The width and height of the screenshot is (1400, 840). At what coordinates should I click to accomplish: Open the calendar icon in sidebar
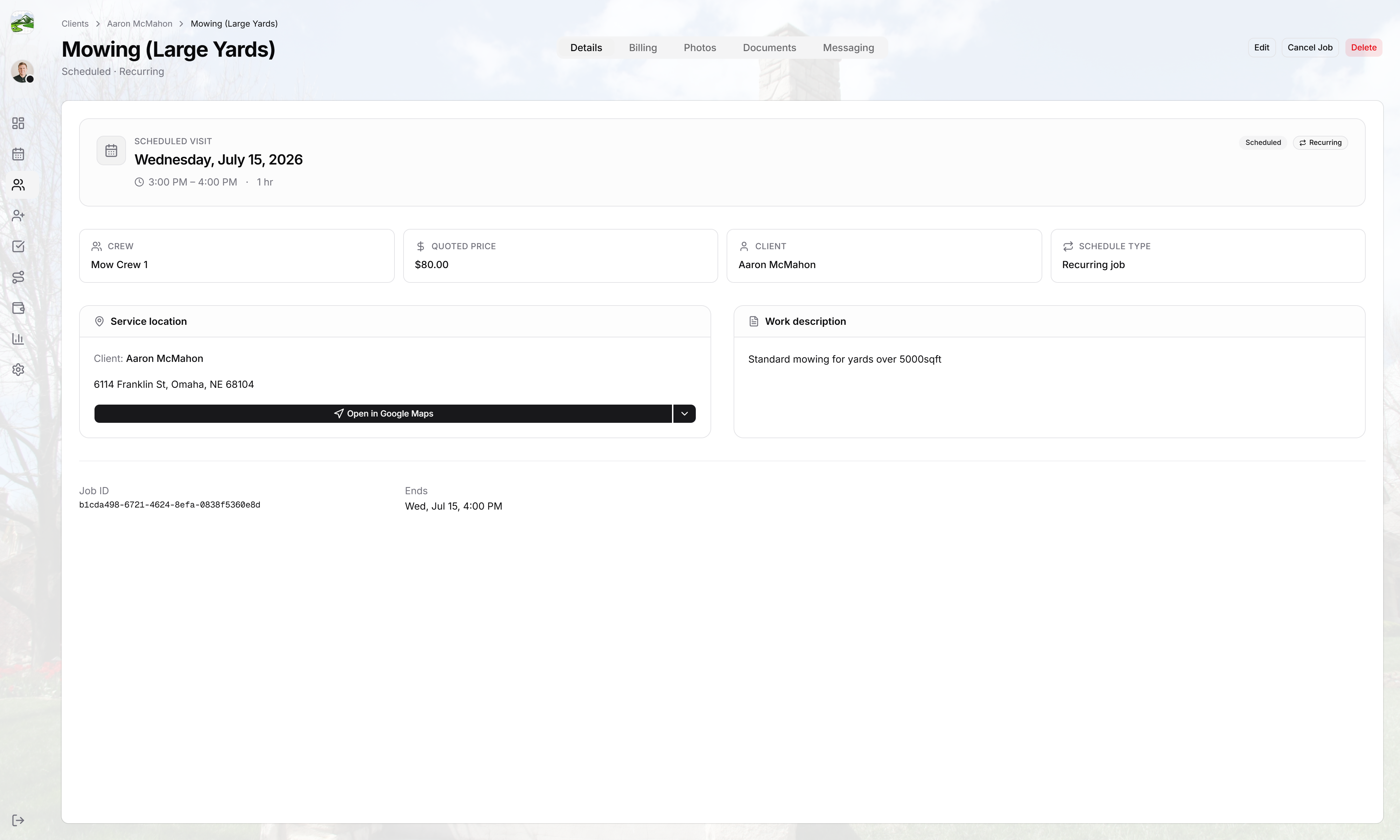(18, 154)
